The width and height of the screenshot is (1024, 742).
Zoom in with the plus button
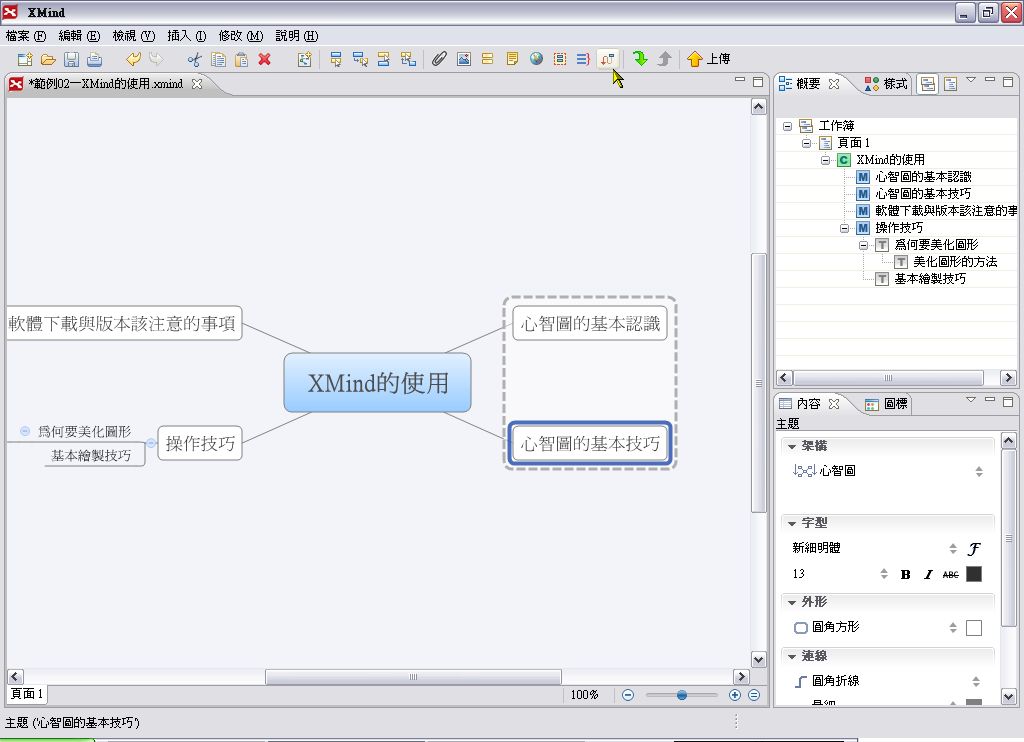735,695
